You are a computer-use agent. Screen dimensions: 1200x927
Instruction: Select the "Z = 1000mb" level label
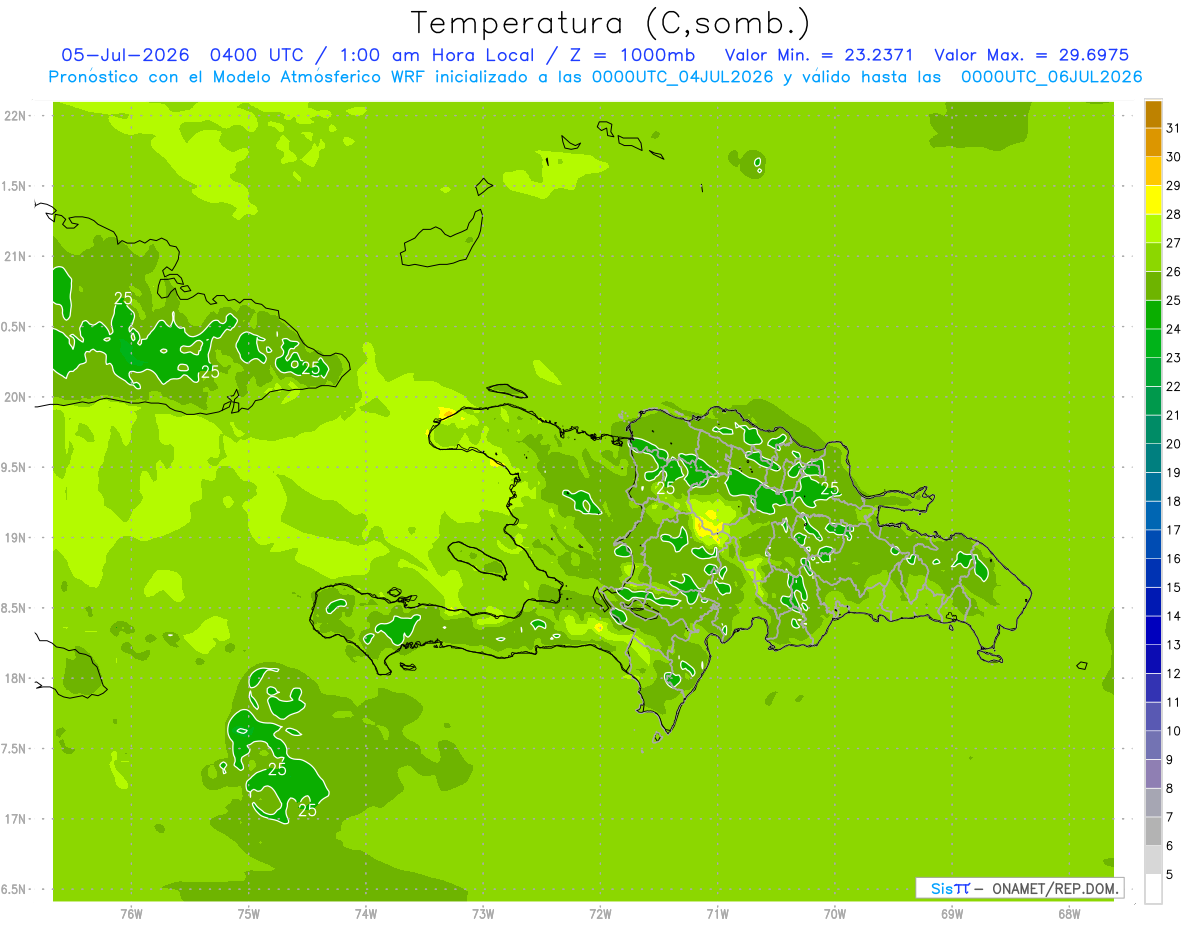click(x=631, y=55)
